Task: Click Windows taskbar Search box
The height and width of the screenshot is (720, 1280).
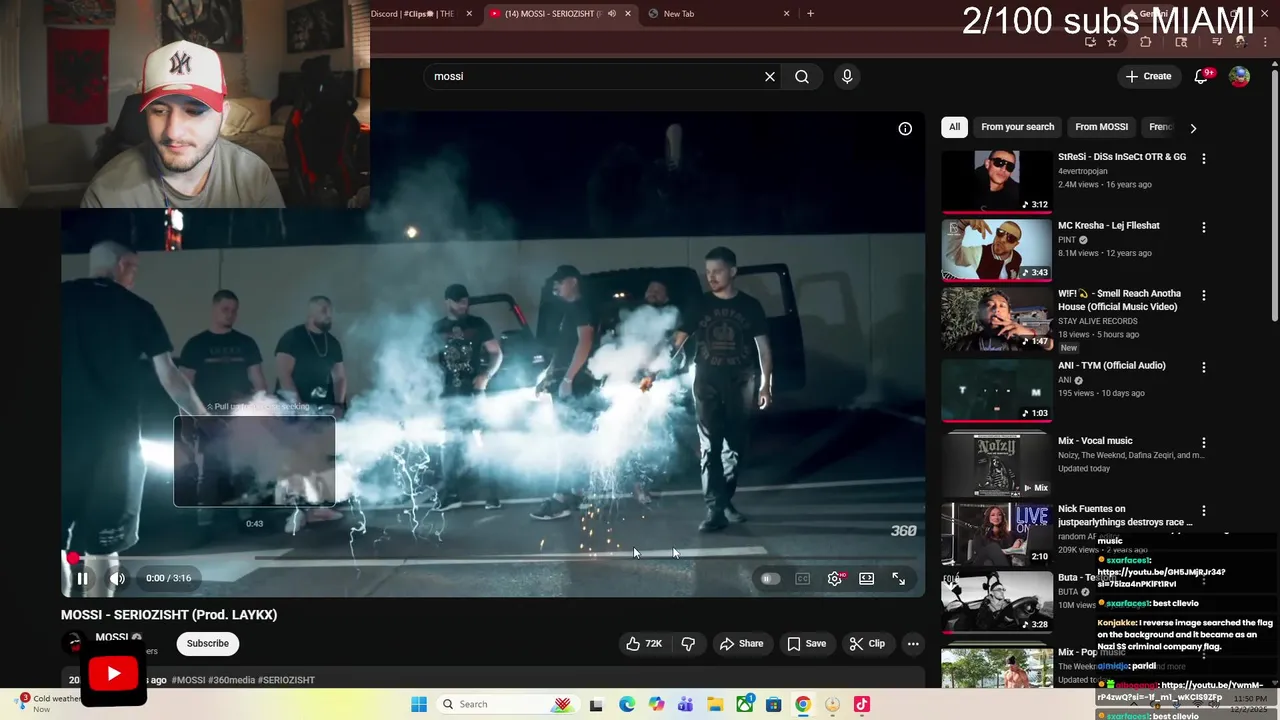Action: [x=508, y=704]
